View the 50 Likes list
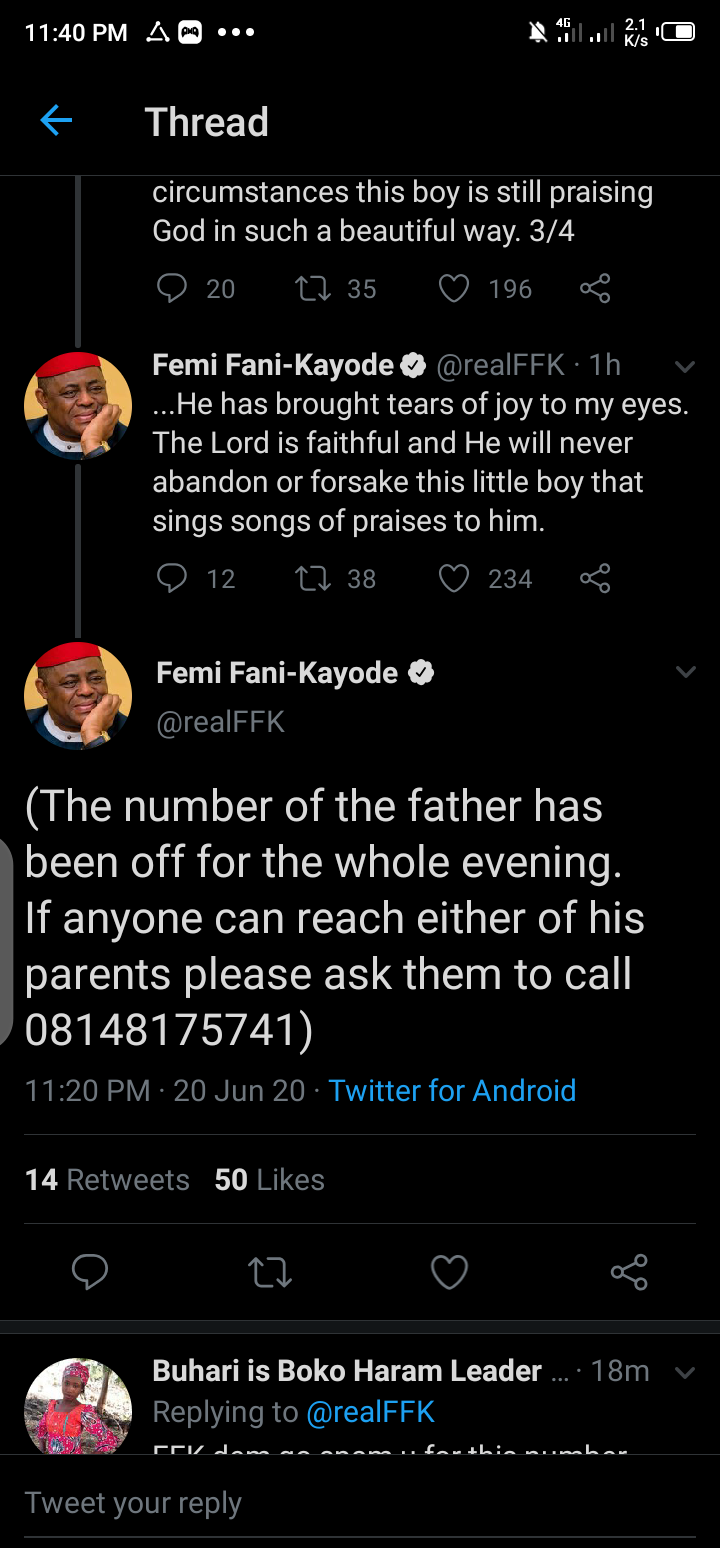The height and width of the screenshot is (1548, 720). click(x=270, y=1180)
